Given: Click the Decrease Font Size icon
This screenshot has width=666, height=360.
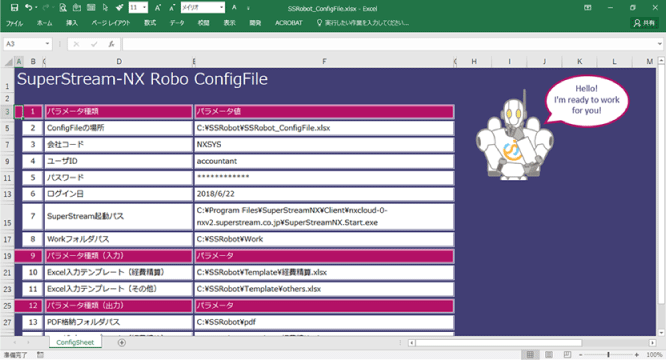Looking at the screenshot, I should point(172,8).
